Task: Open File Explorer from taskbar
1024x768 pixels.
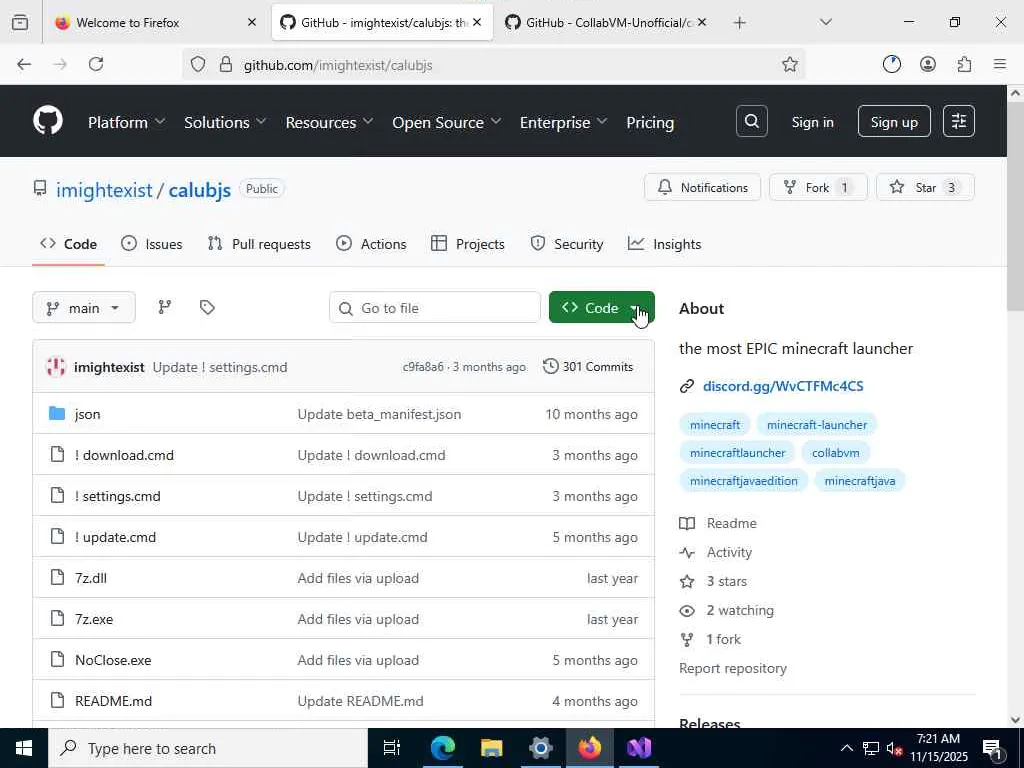Action: (x=491, y=748)
